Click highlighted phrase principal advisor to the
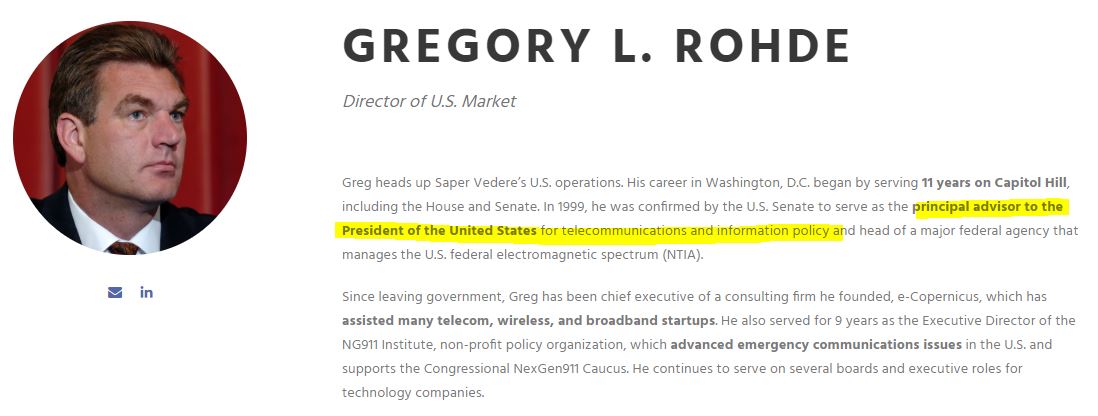The image size is (1098, 416). [988, 207]
